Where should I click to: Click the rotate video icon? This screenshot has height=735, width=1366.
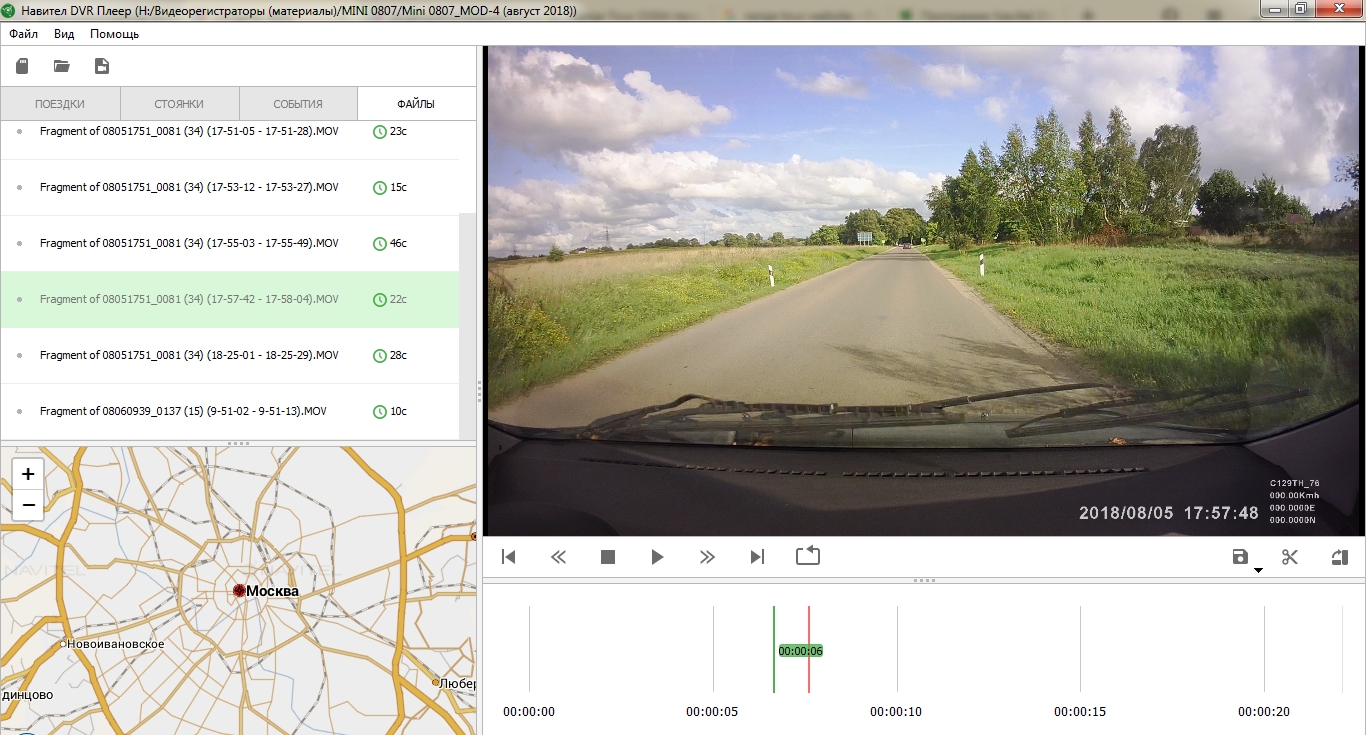click(x=808, y=556)
